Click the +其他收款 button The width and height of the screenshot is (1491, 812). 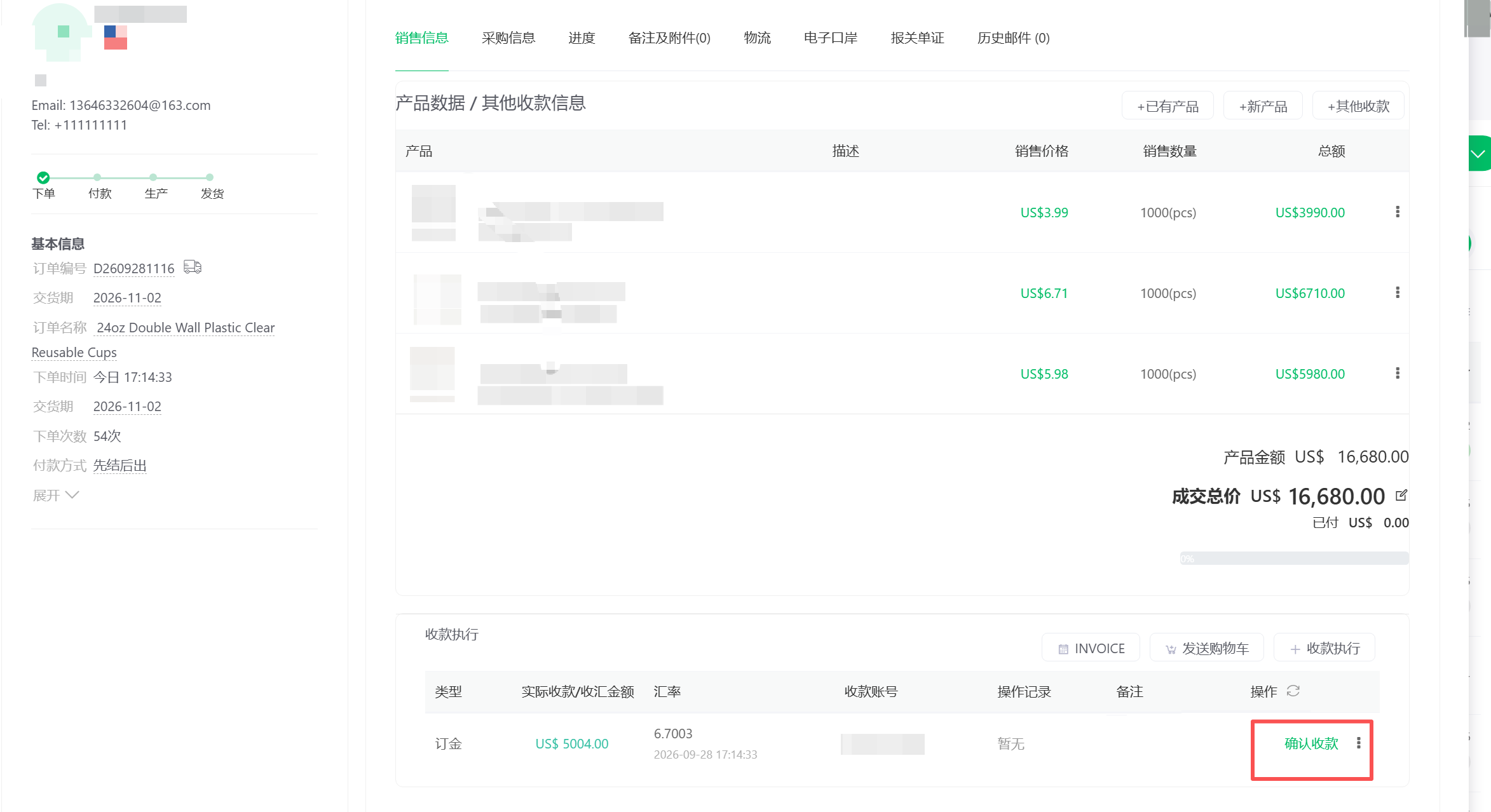point(1358,105)
